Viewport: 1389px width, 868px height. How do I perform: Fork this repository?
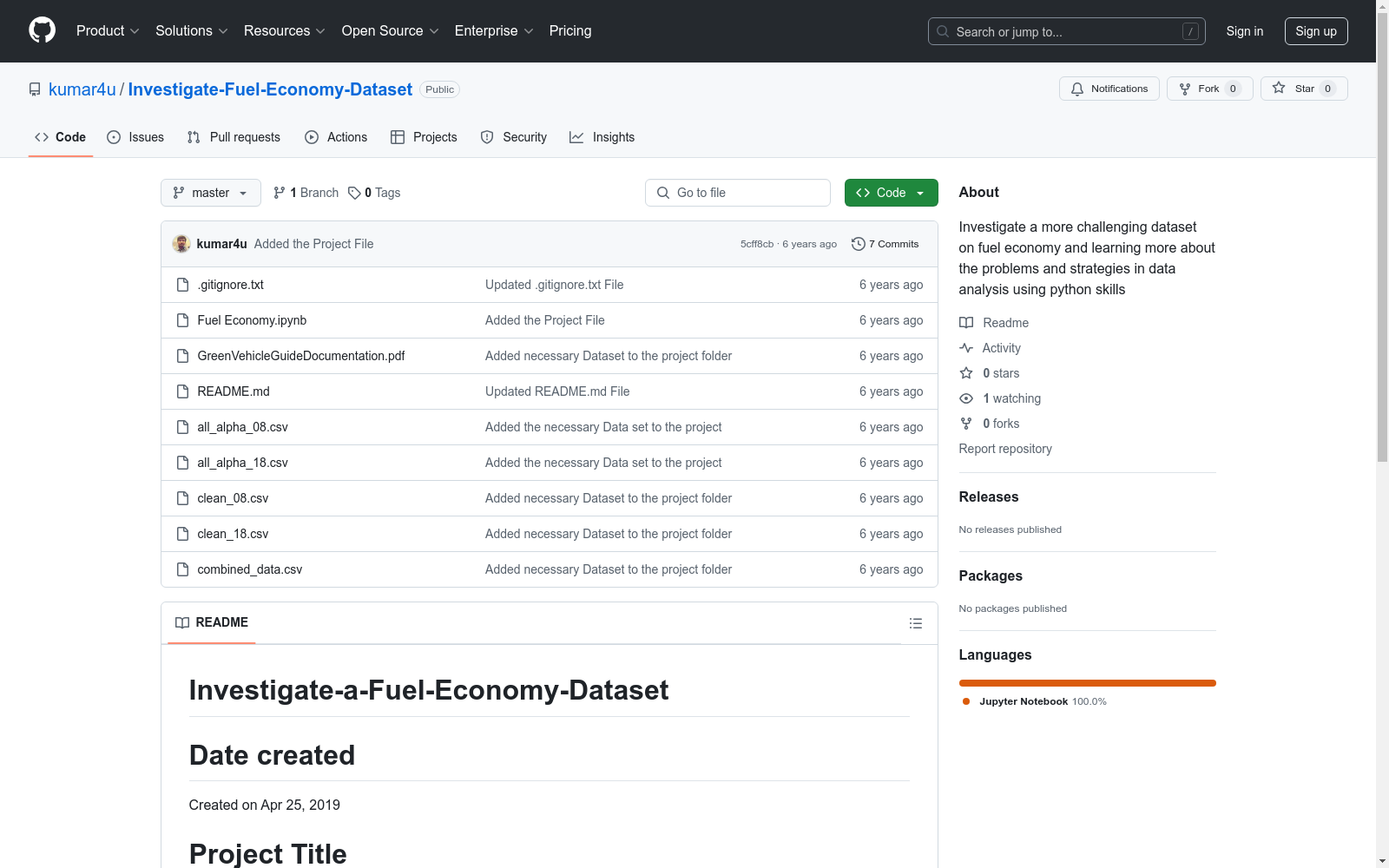click(1210, 89)
